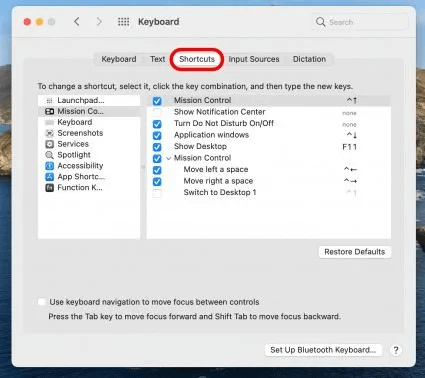Click the Restore Defaults button
This screenshot has height=378, width=425.
pos(355,252)
